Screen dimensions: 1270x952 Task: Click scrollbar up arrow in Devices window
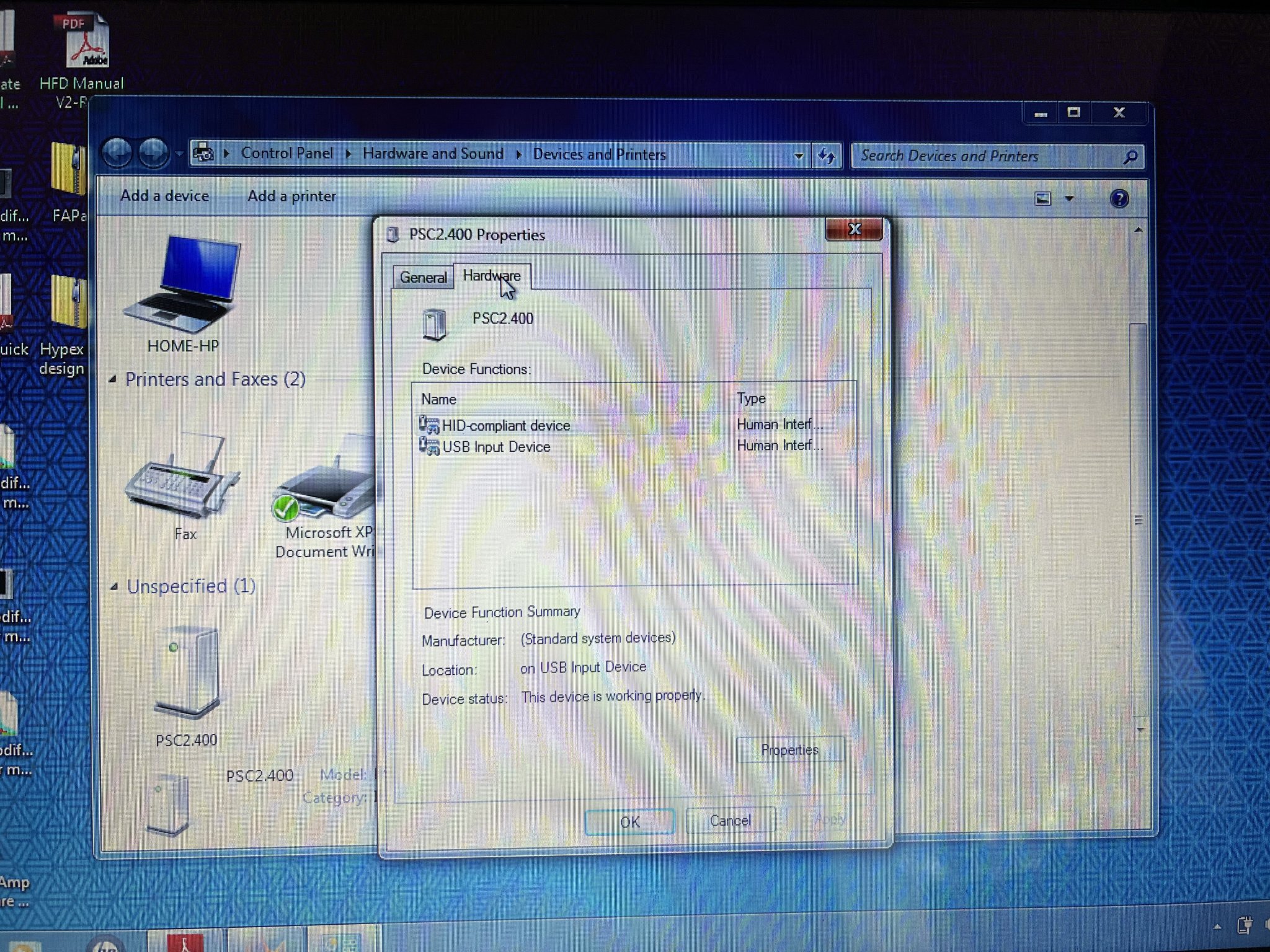click(x=1138, y=231)
